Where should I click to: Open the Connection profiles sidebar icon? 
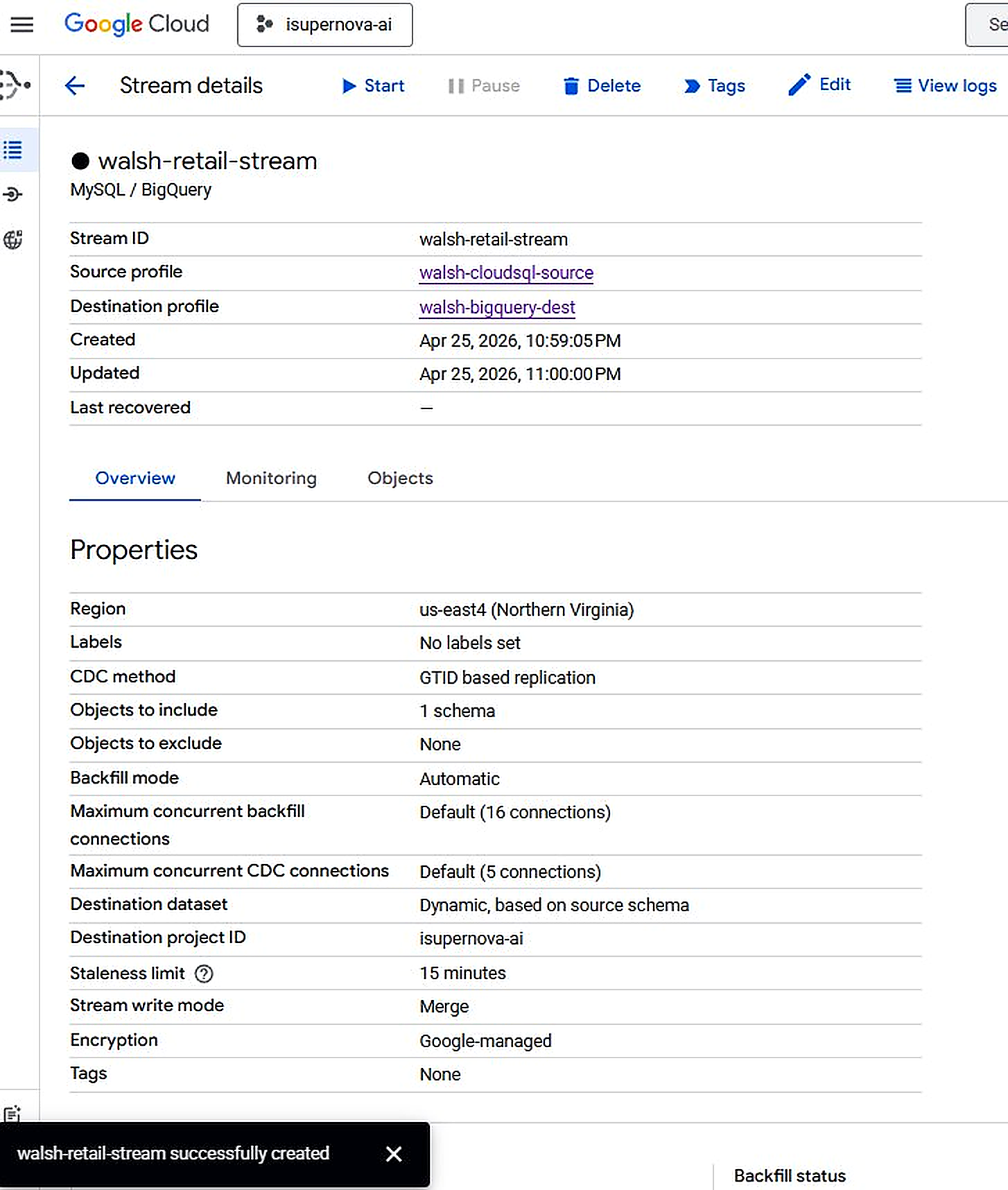[x=13, y=194]
